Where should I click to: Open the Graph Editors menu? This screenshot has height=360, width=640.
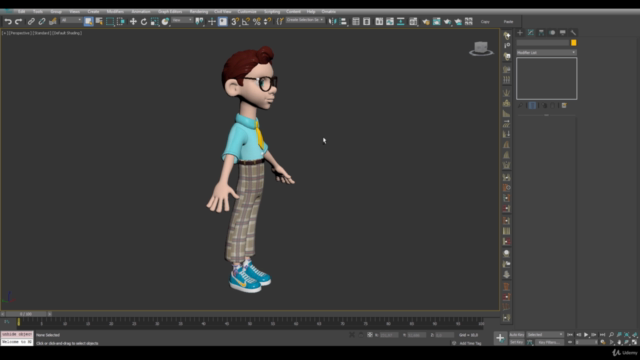(170, 12)
